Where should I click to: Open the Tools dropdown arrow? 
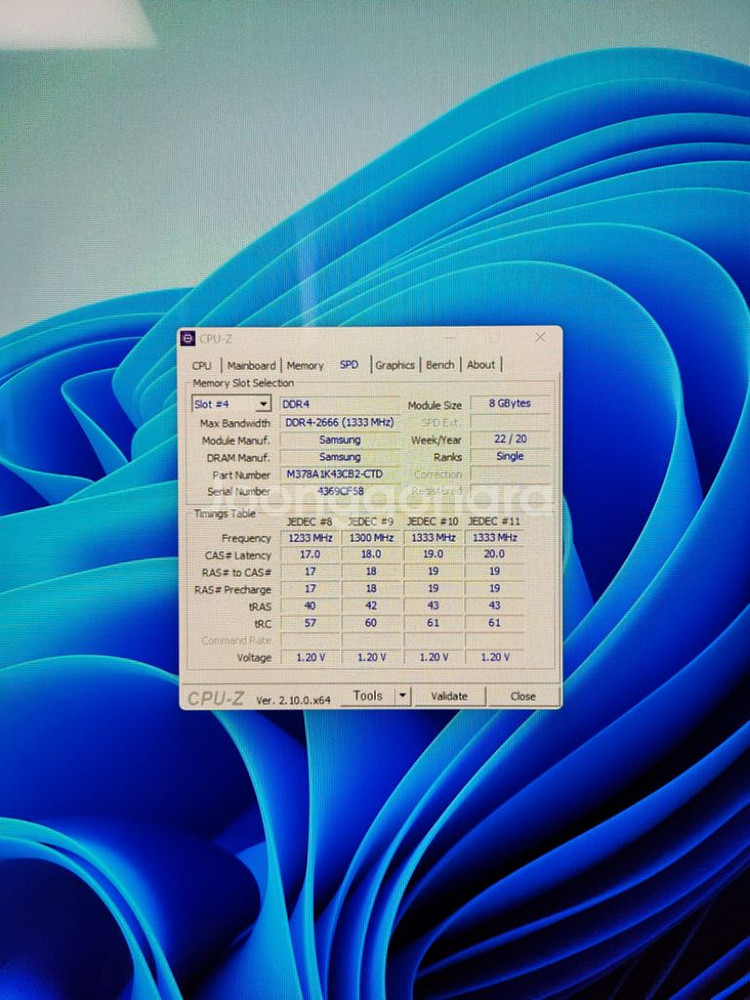coord(402,696)
